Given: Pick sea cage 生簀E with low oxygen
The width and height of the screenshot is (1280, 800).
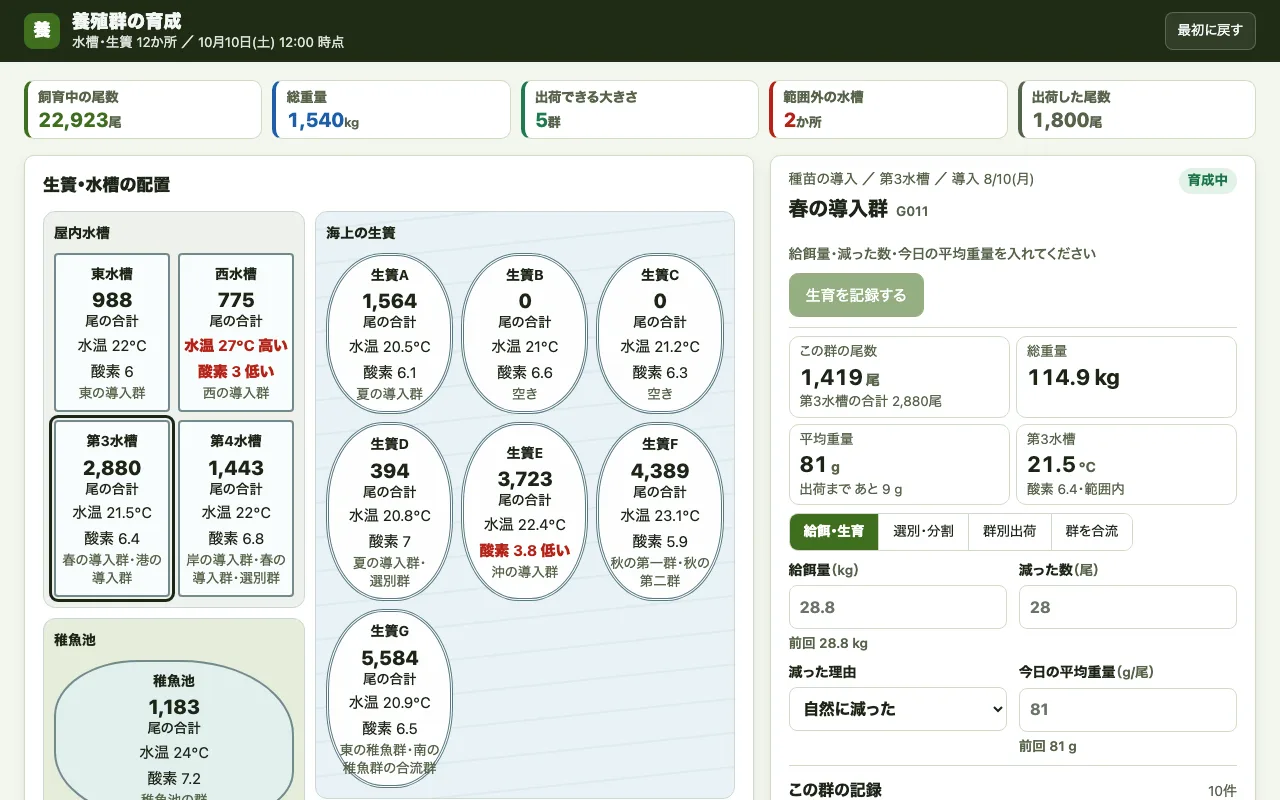Looking at the screenshot, I should click(x=525, y=511).
